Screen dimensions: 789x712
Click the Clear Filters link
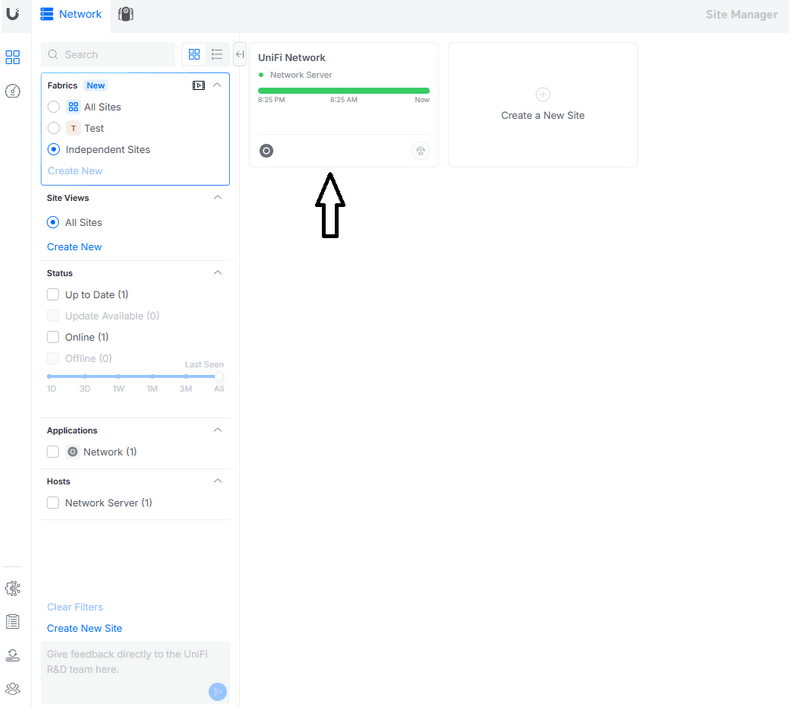pos(75,607)
